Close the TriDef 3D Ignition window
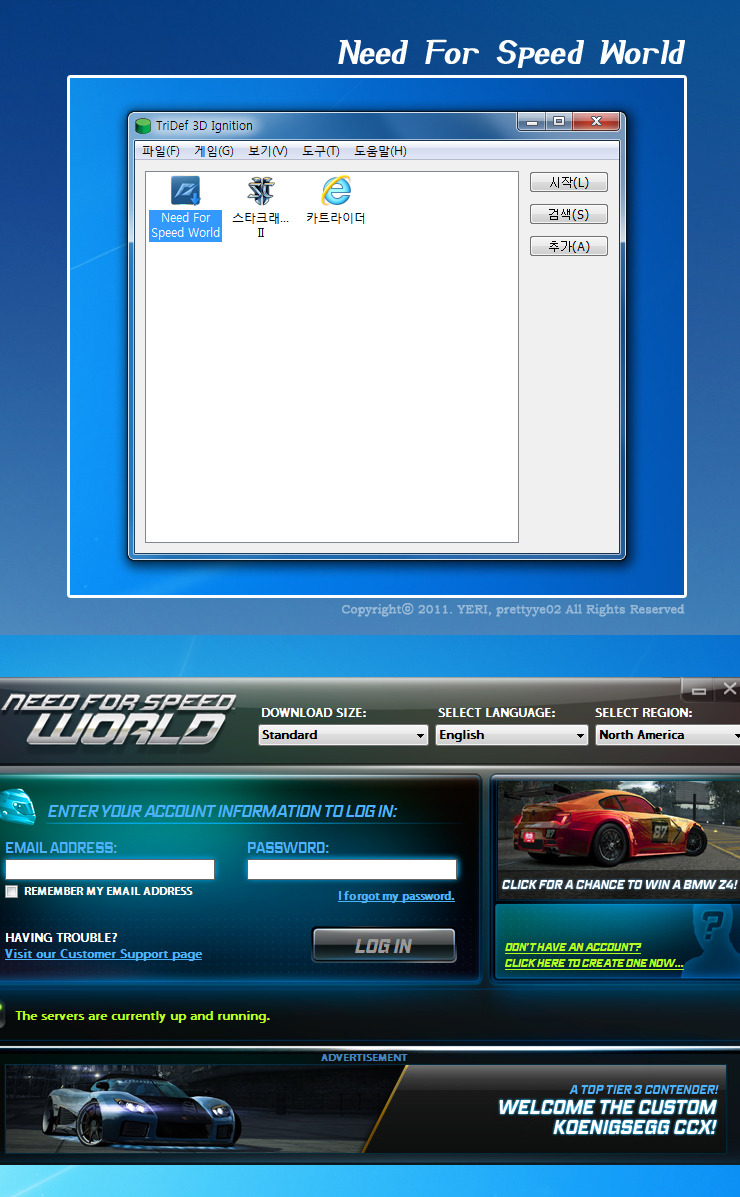 [x=597, y=121]
